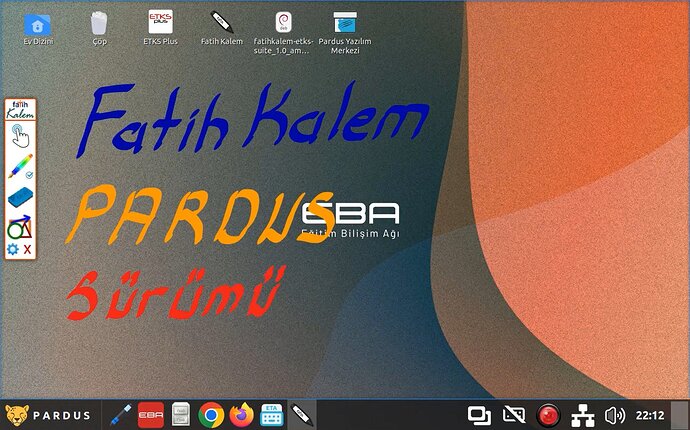Open the EBA launcher in taskbar
Screen dimensions: 690x430
click(x=150, y=415)
